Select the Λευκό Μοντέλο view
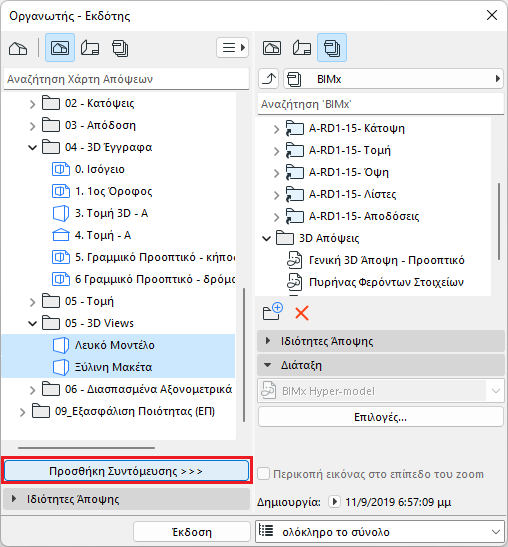508x547 pixels. [x=118, y=345]
